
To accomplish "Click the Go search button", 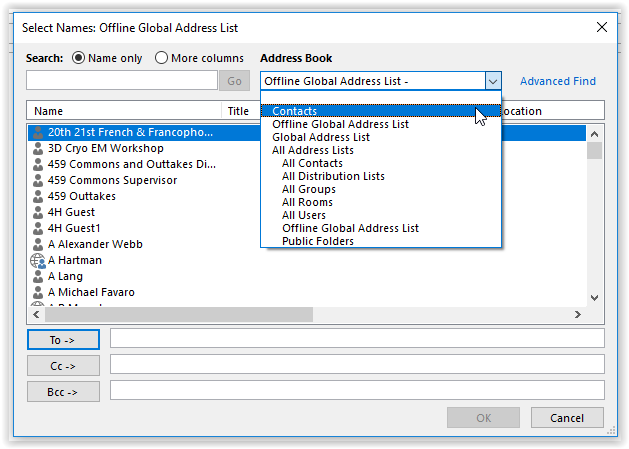I will (x=235, y=81).
